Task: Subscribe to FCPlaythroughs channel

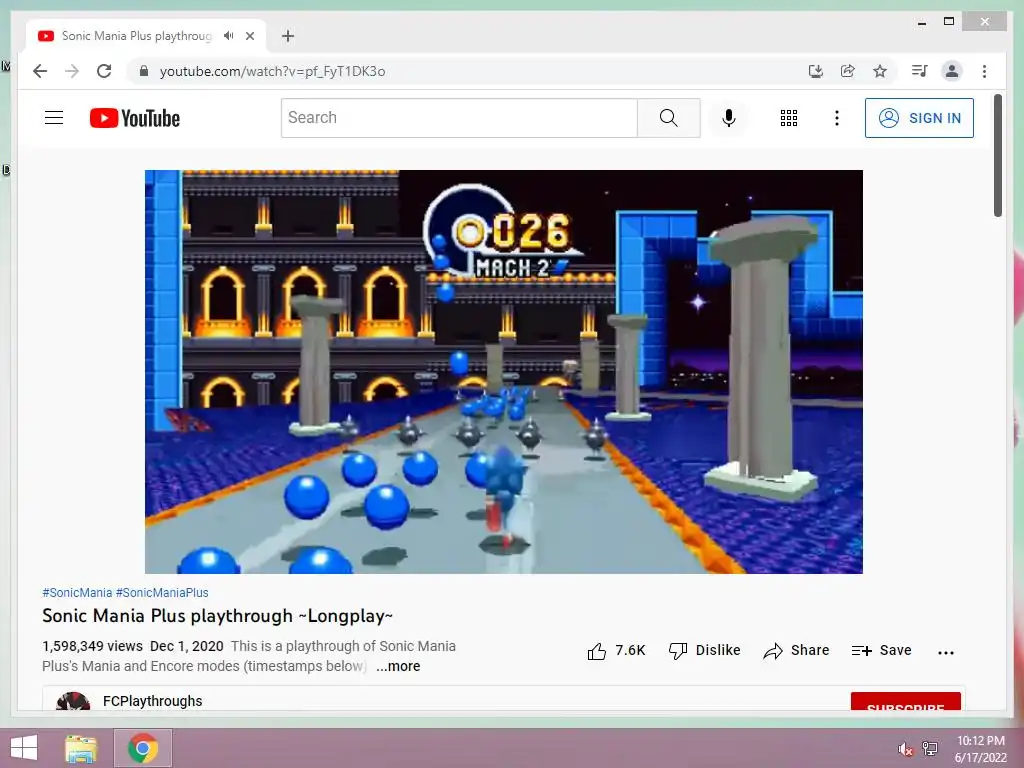Action: [x=905, y=702]
